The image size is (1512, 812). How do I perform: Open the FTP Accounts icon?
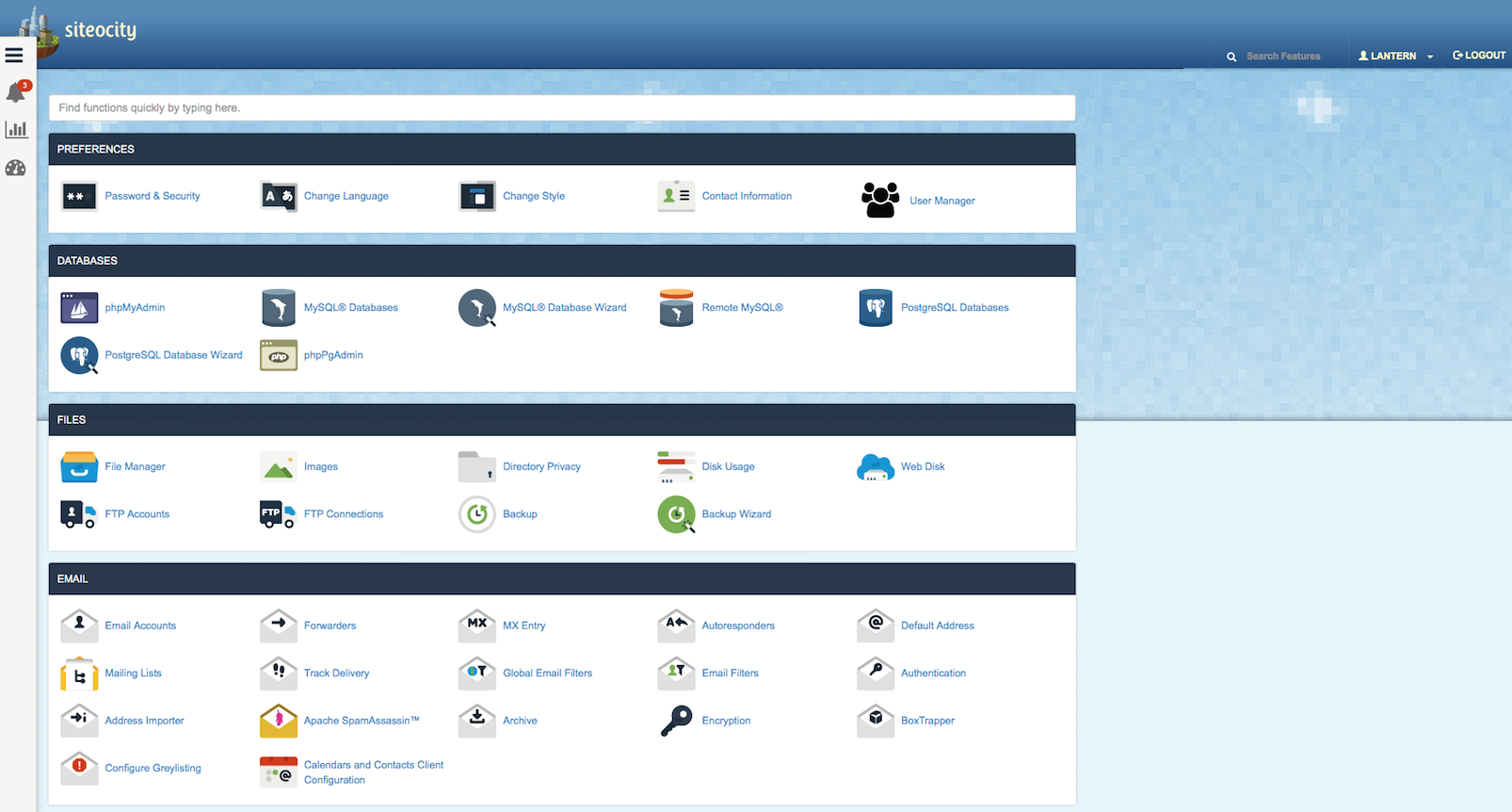tap(78, 514)
